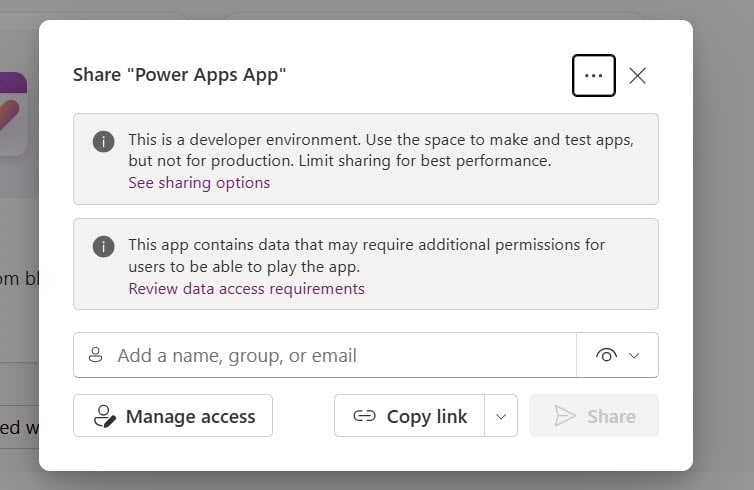Expand the viewer permission eye dropdown
Image resolution: width=754 pixels, height=490 pixels.
(x=617, y=355)
